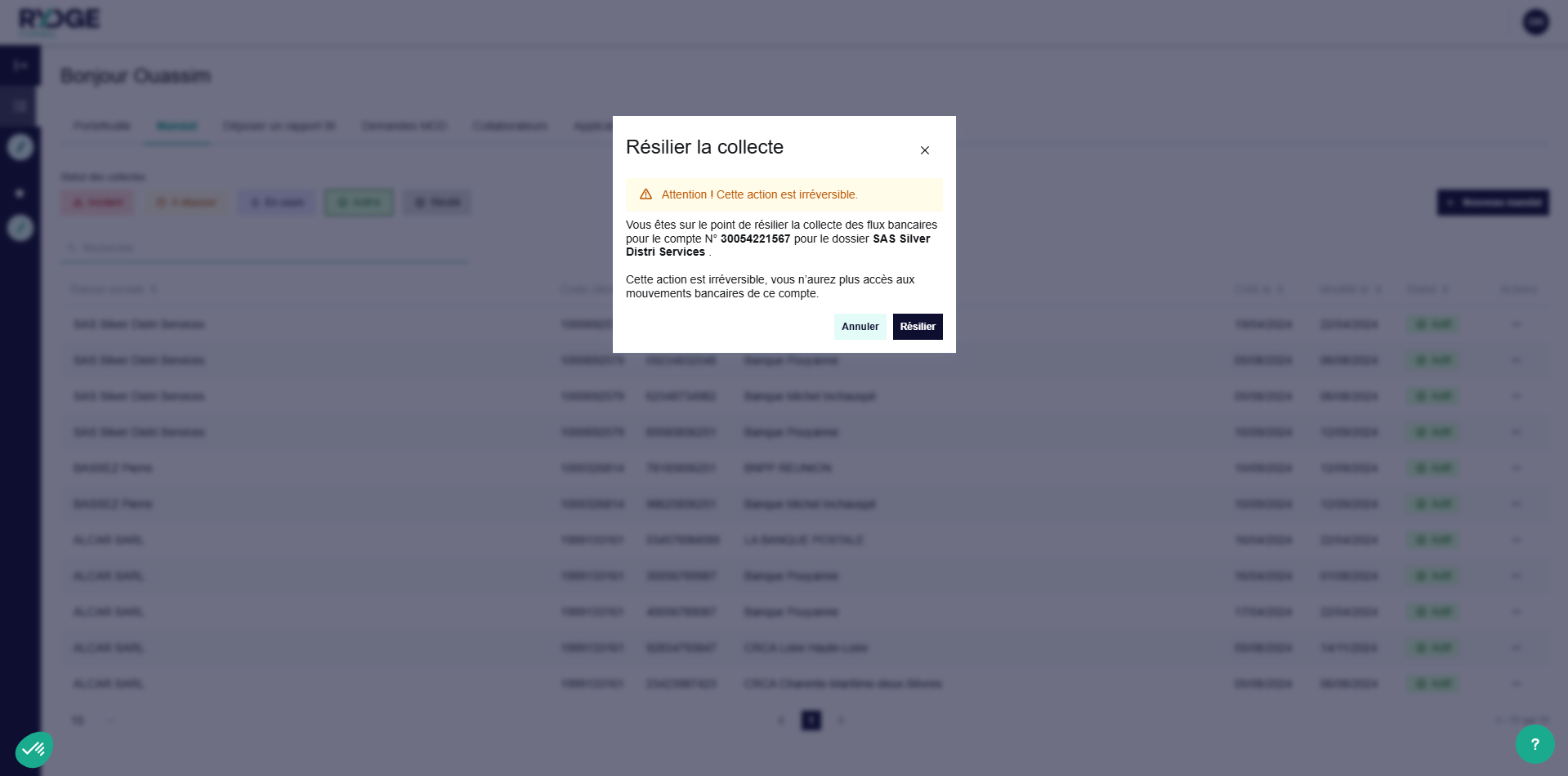This screenshot has width=1568, height=776.
Task: Toggle the orange À déposer status filter
Action: coord(186,203)
